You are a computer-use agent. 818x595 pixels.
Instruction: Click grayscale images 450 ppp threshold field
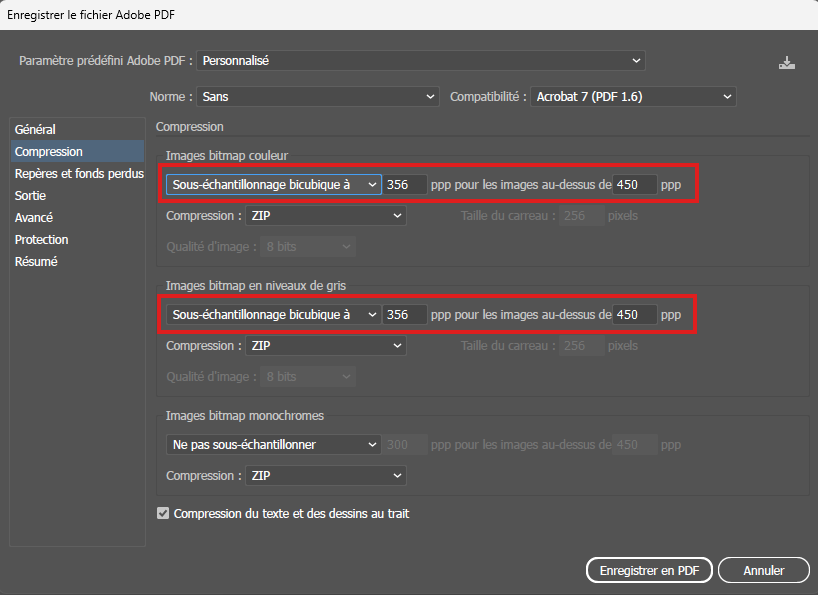(634, 315)
